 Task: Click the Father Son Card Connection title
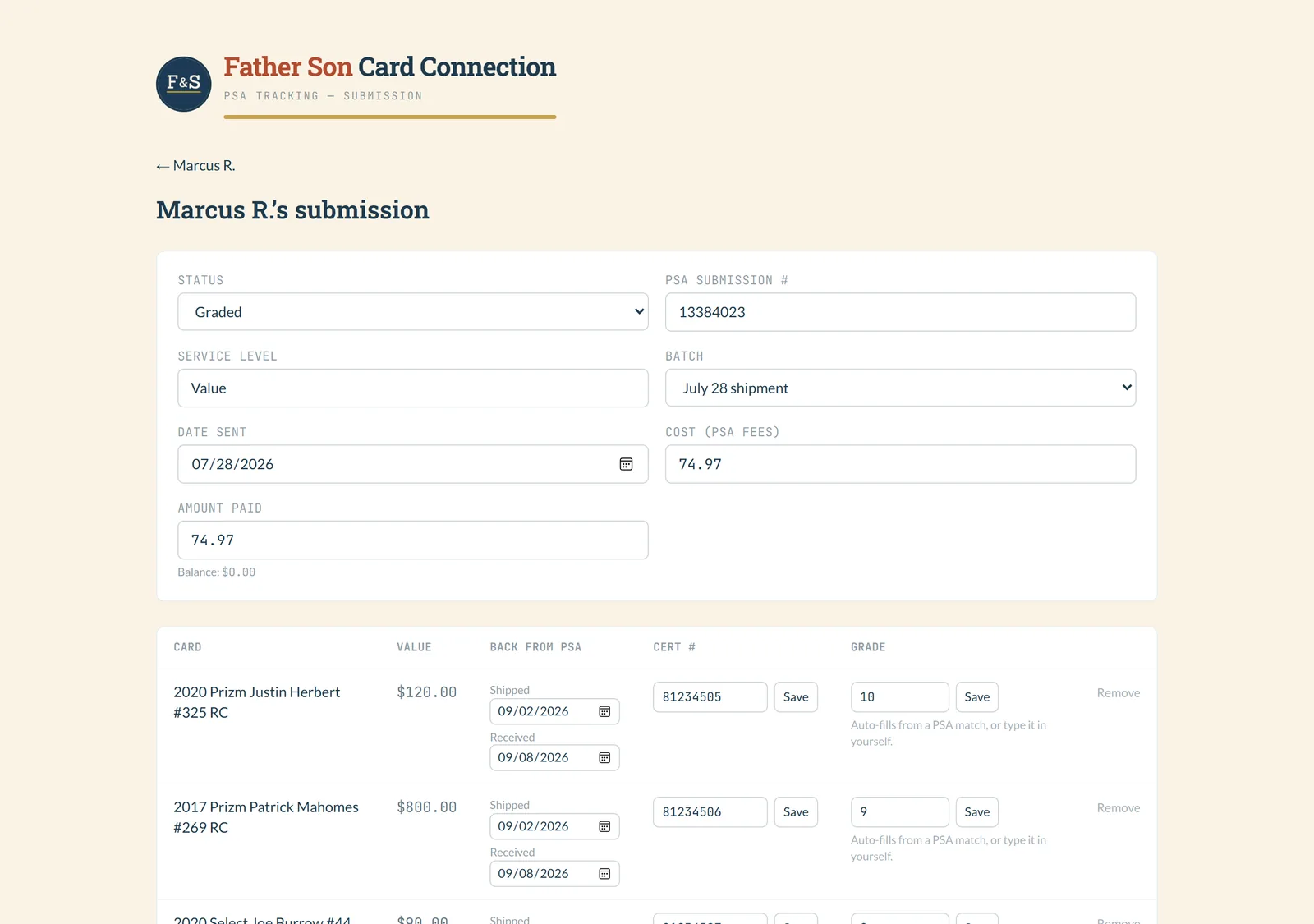click(389, 67)
